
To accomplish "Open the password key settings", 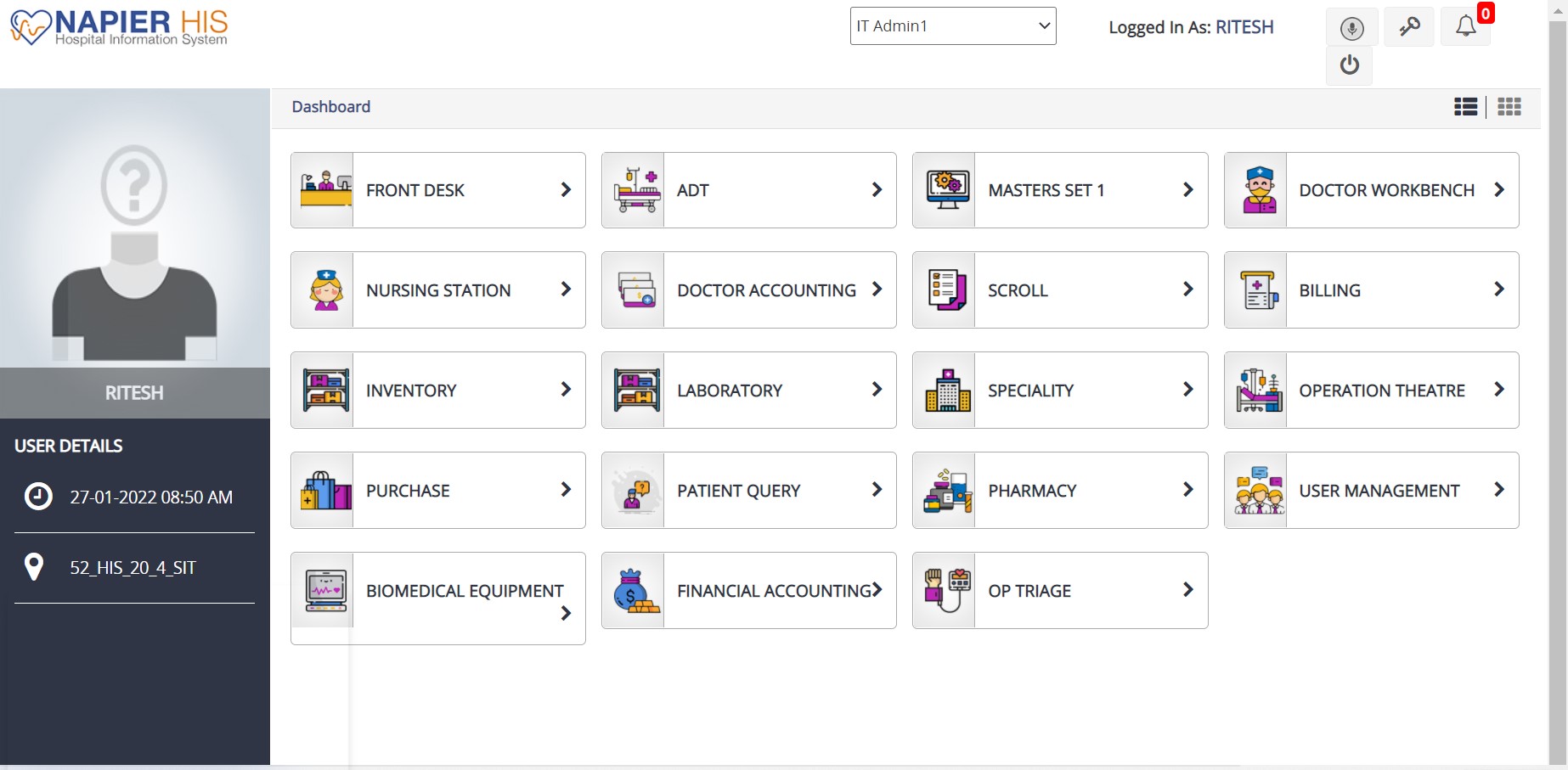I will click(1408, 26).
